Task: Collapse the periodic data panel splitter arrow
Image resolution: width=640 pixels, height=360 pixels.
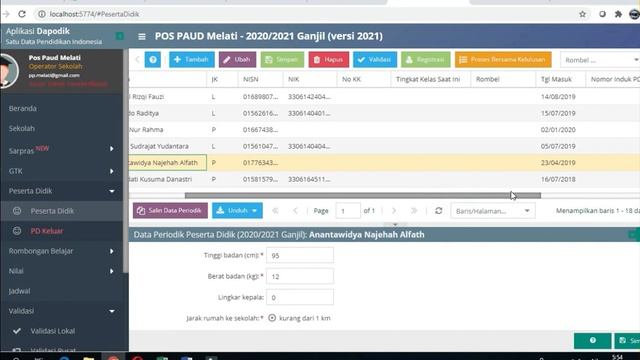Action: [x=395, y=224]
